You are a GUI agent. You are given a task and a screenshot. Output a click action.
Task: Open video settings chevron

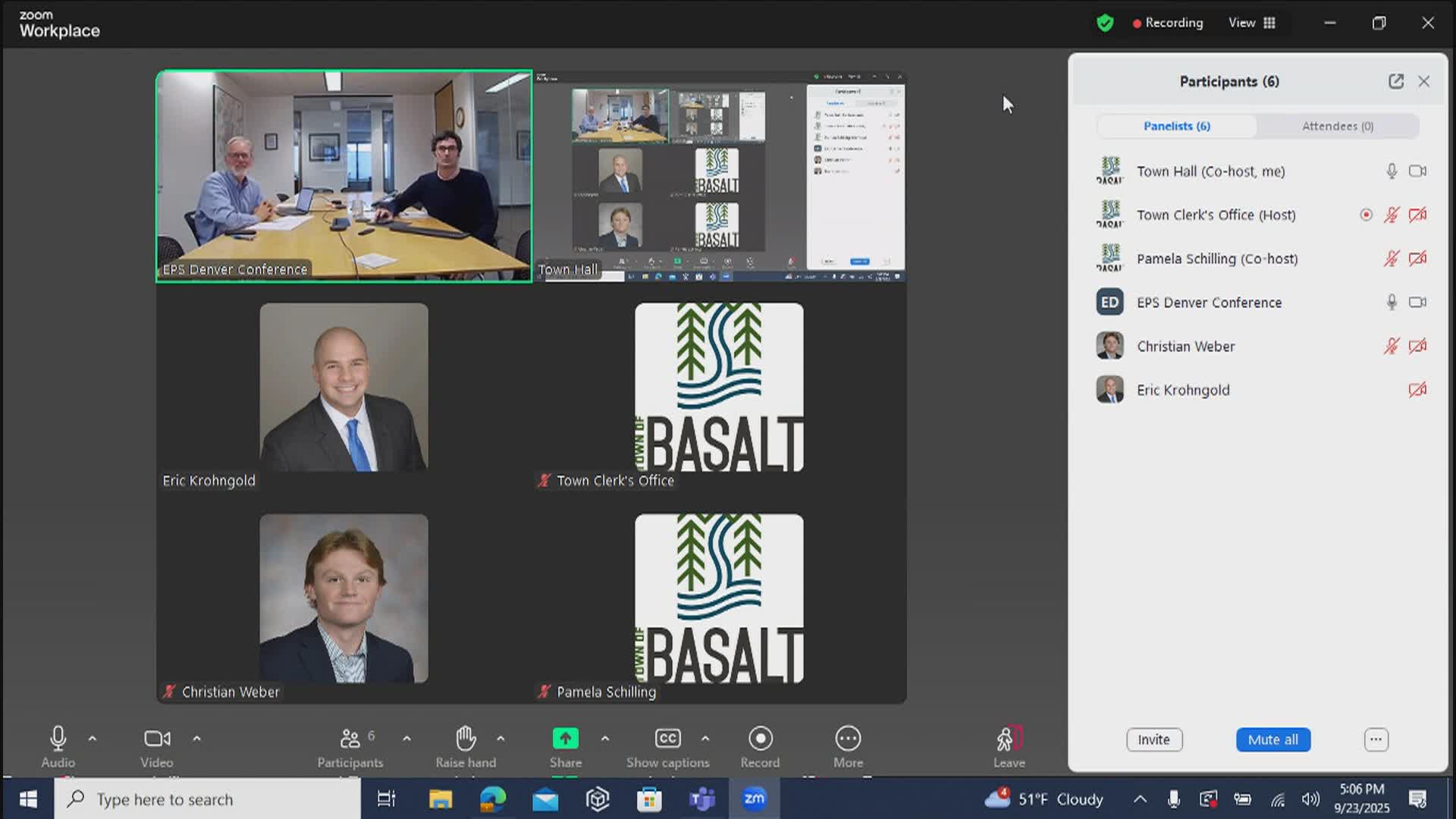pyautogui.click(x=196, y=738)
